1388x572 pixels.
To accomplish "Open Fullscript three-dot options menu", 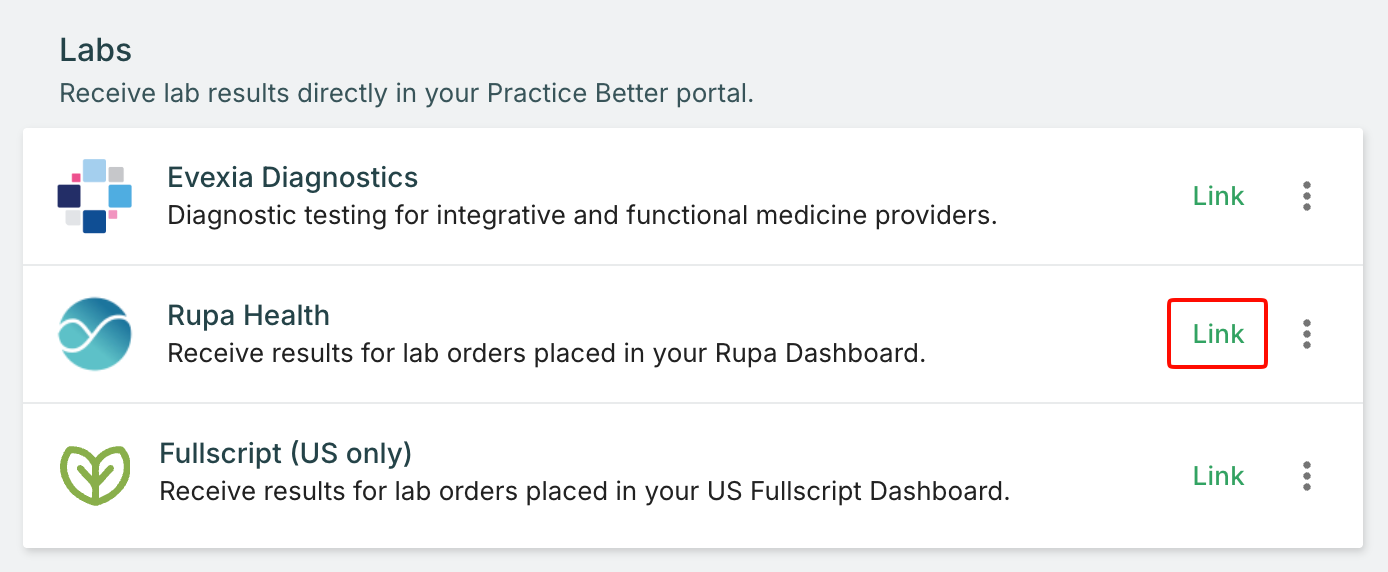I will 1307,476.
